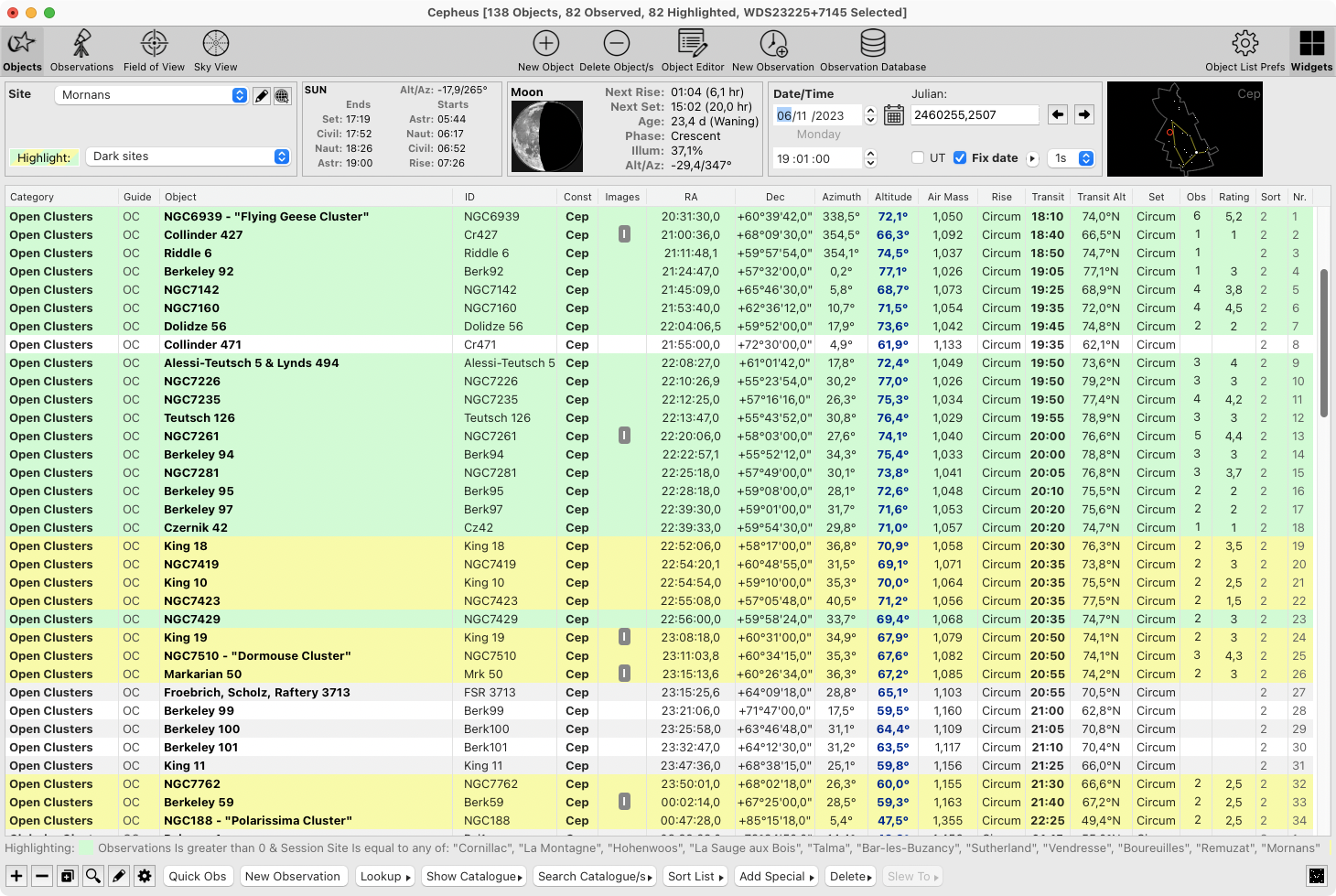Open the Objects view in toolbar
This screenshot has height=896, width=1336.
pyautogui.click(x=22, y=50)
